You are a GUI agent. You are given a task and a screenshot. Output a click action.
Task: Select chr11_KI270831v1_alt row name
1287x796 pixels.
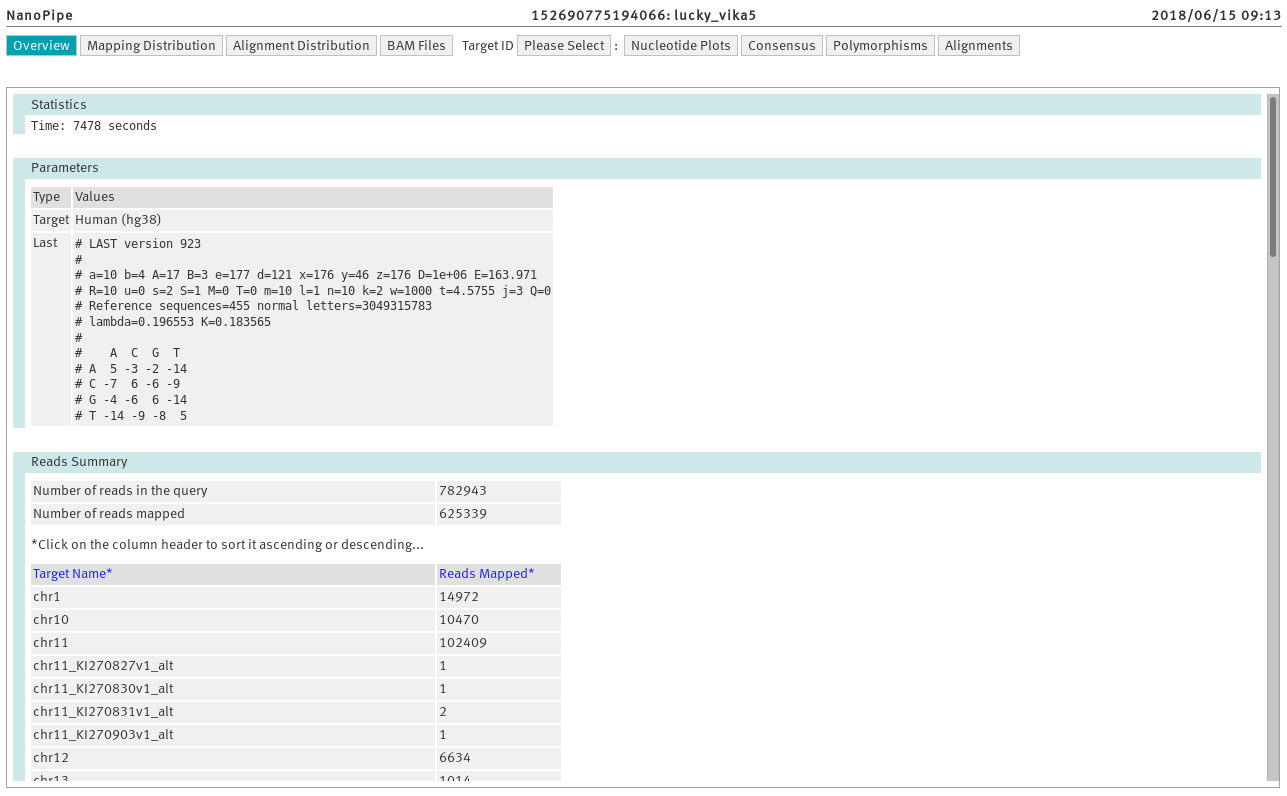tap(233, 712)
